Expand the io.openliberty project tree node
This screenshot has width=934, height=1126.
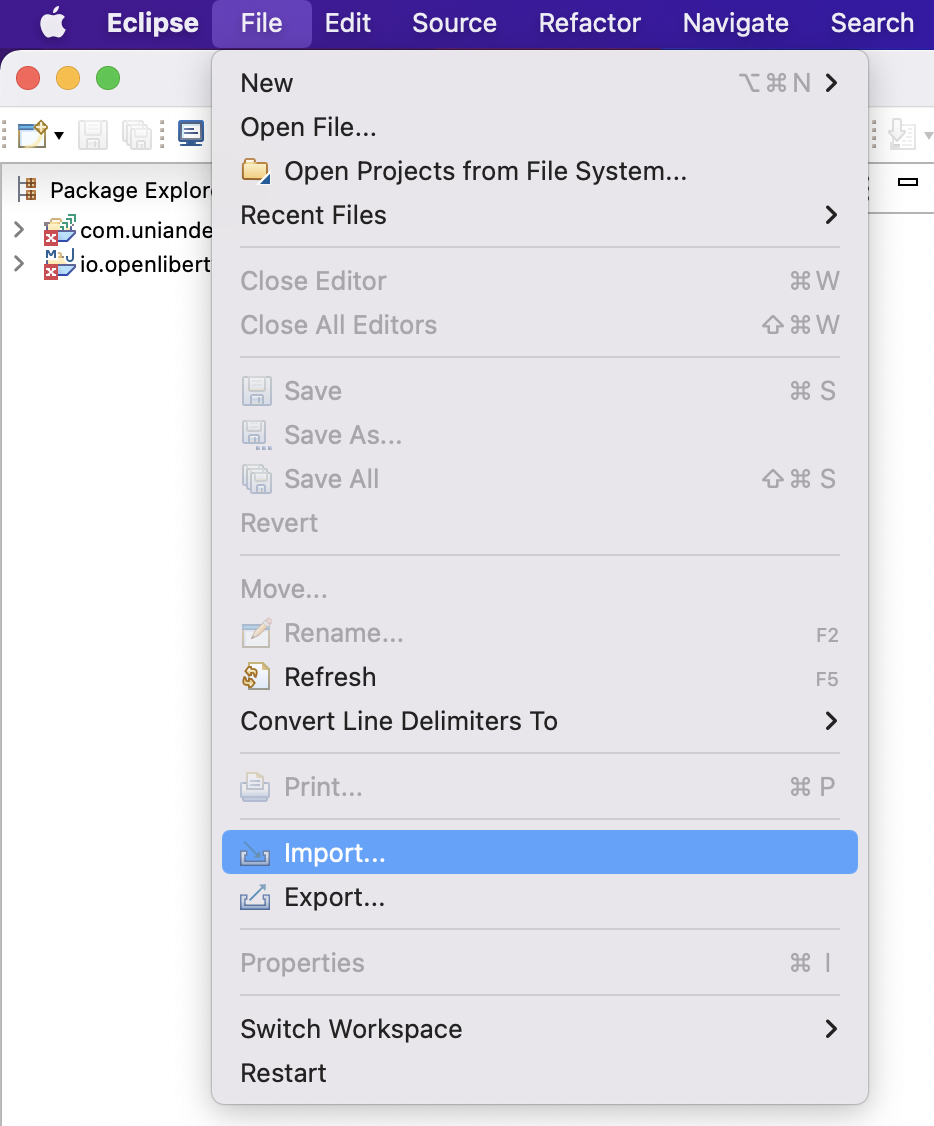(19, 264)
